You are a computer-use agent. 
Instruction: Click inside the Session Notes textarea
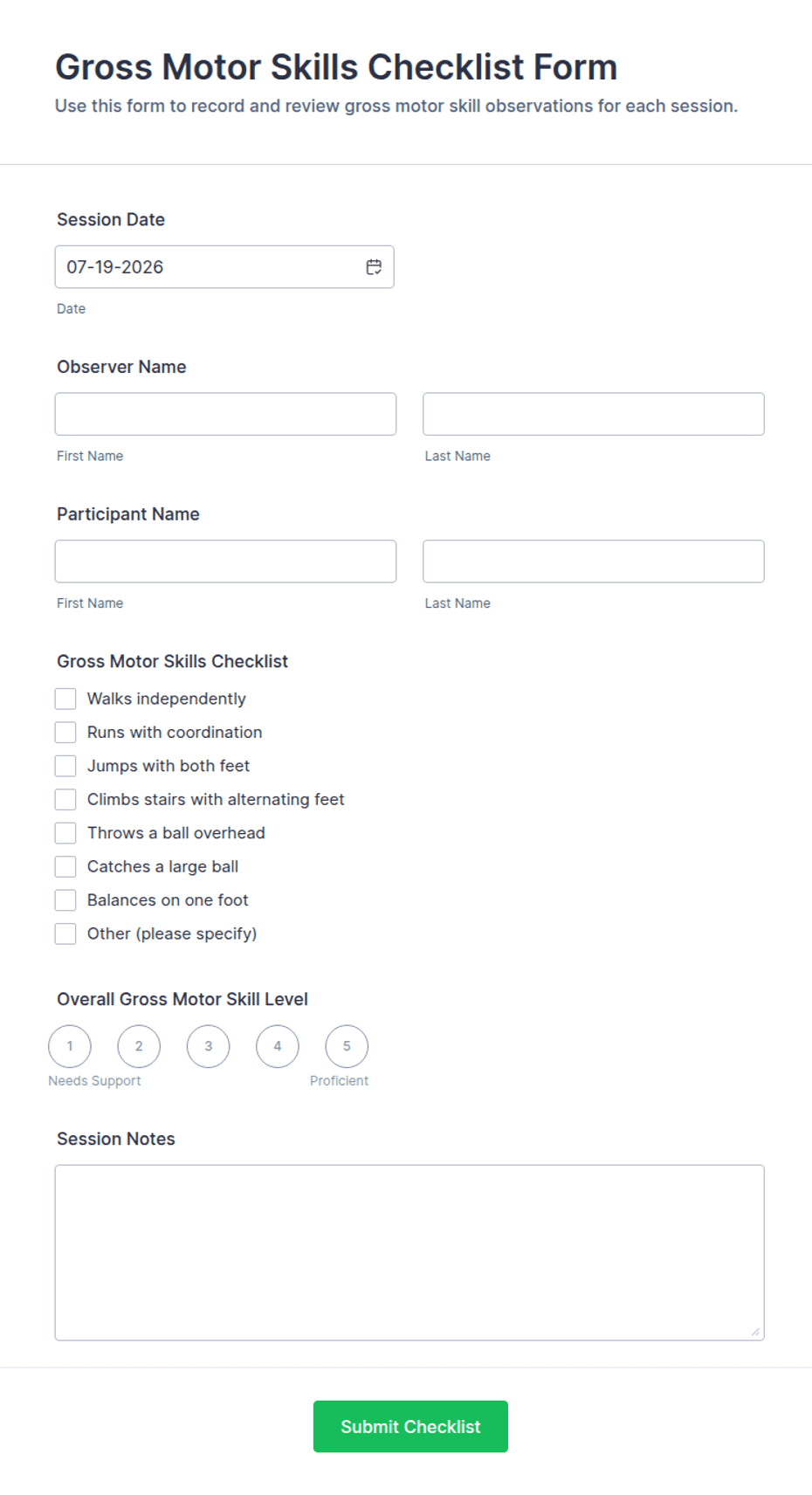click(409, 1252)
